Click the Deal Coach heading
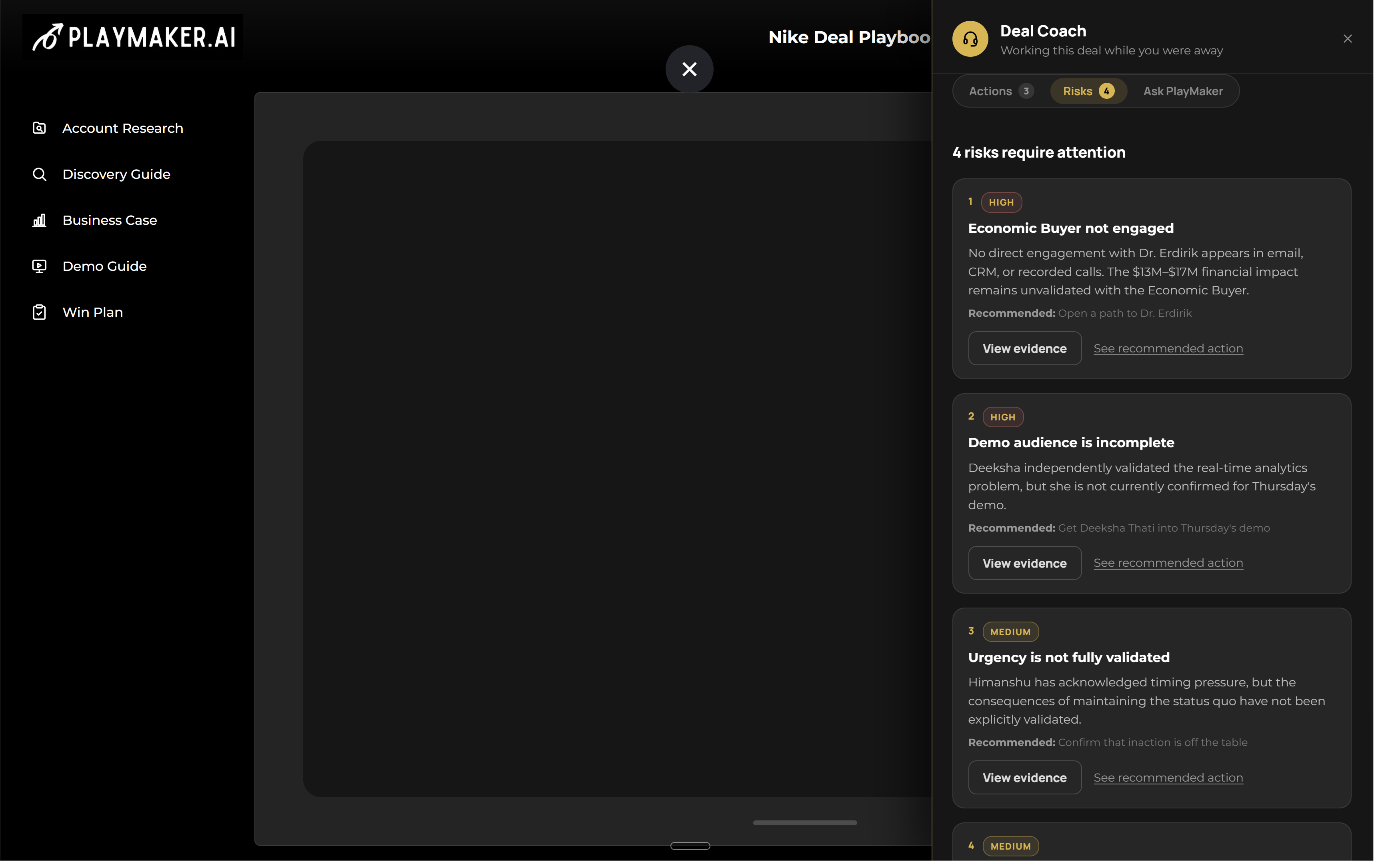Screen dimensions: 1374x861 pyautogui.click(x=1043, y=31)
